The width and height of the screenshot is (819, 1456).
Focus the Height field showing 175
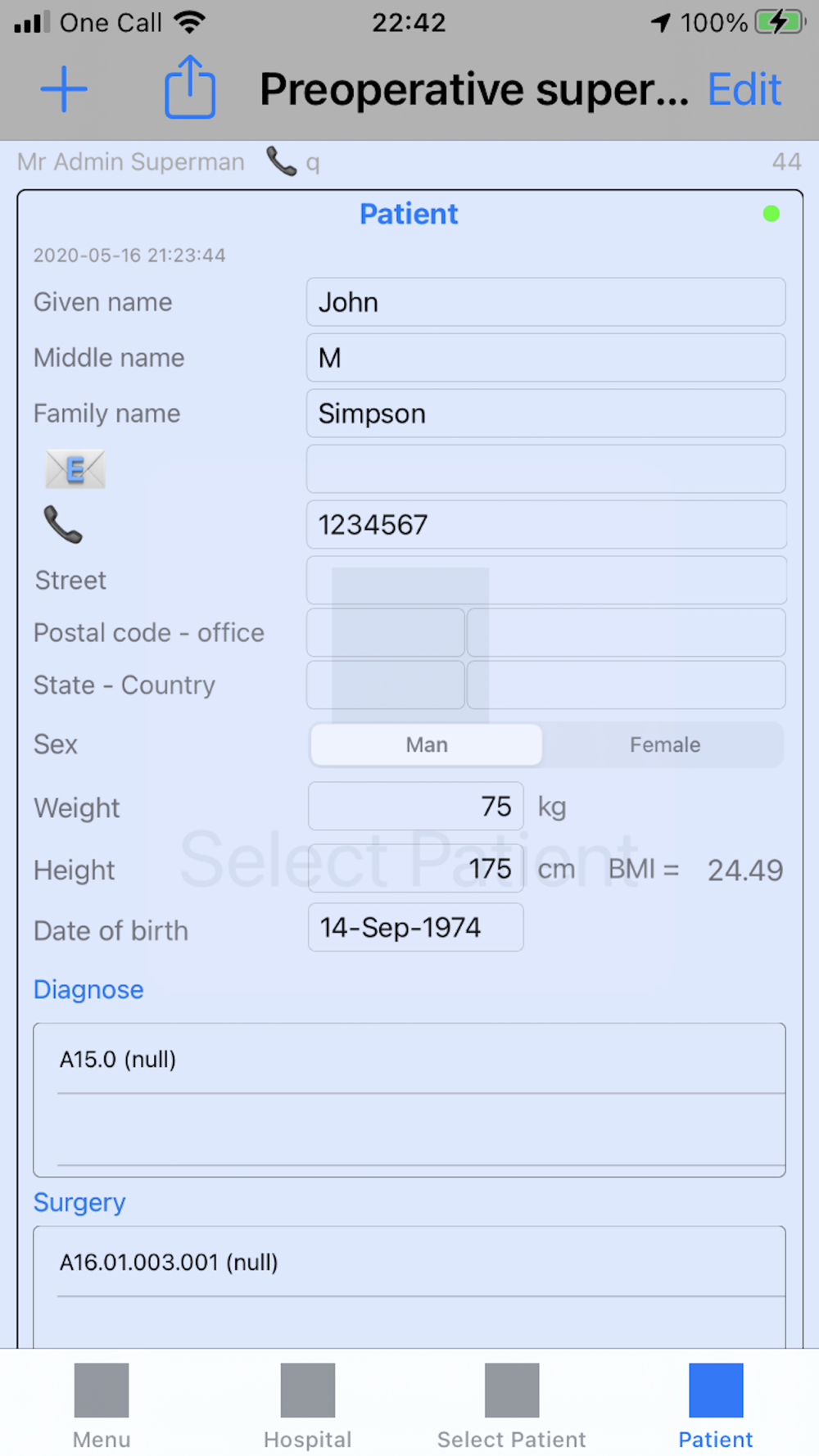pyautogui.click(x=415, y=869)
